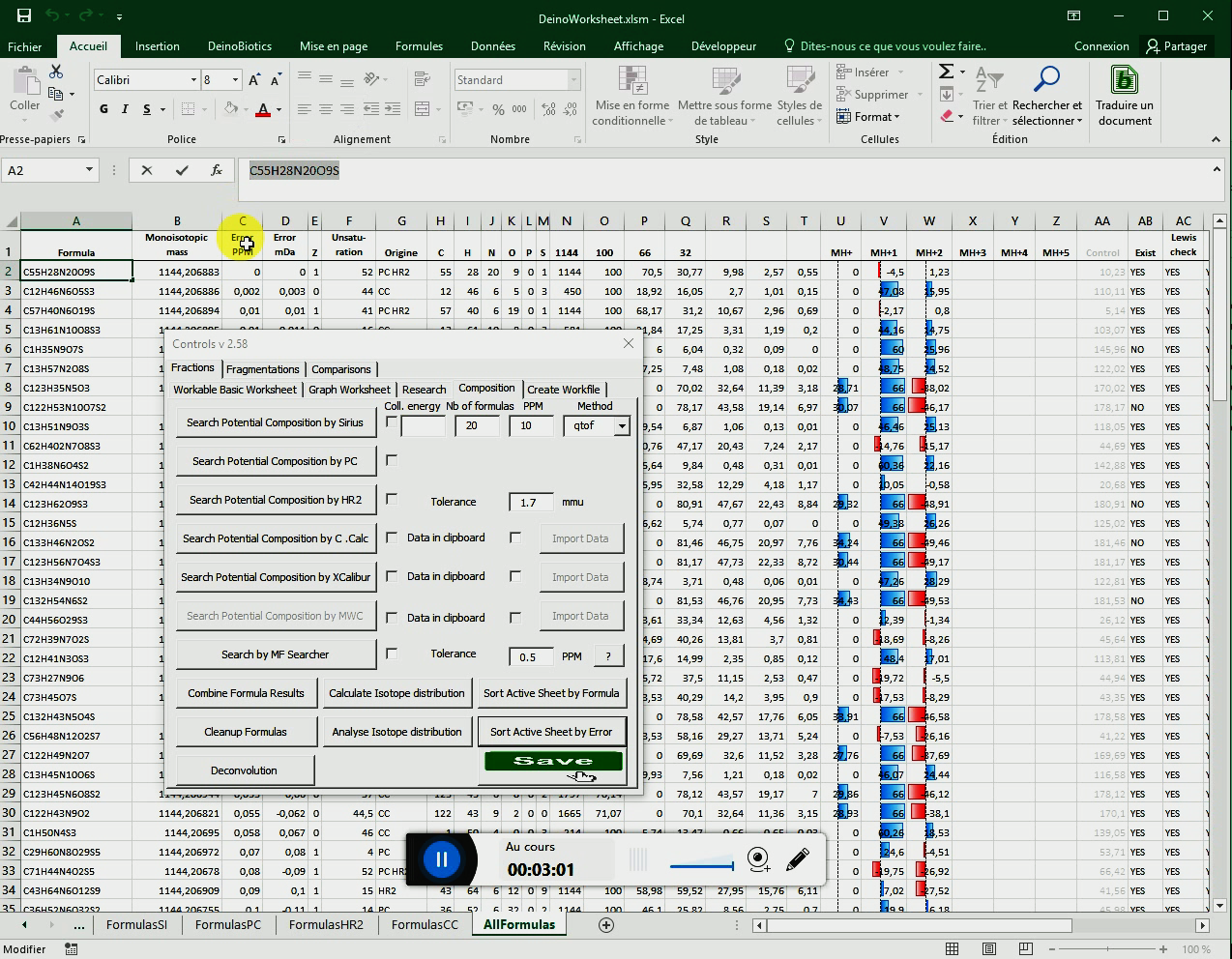Screen dimensions: 1232x959
Task: Toggle Import checkbox on C .Calc row
Action: point(515,538)
